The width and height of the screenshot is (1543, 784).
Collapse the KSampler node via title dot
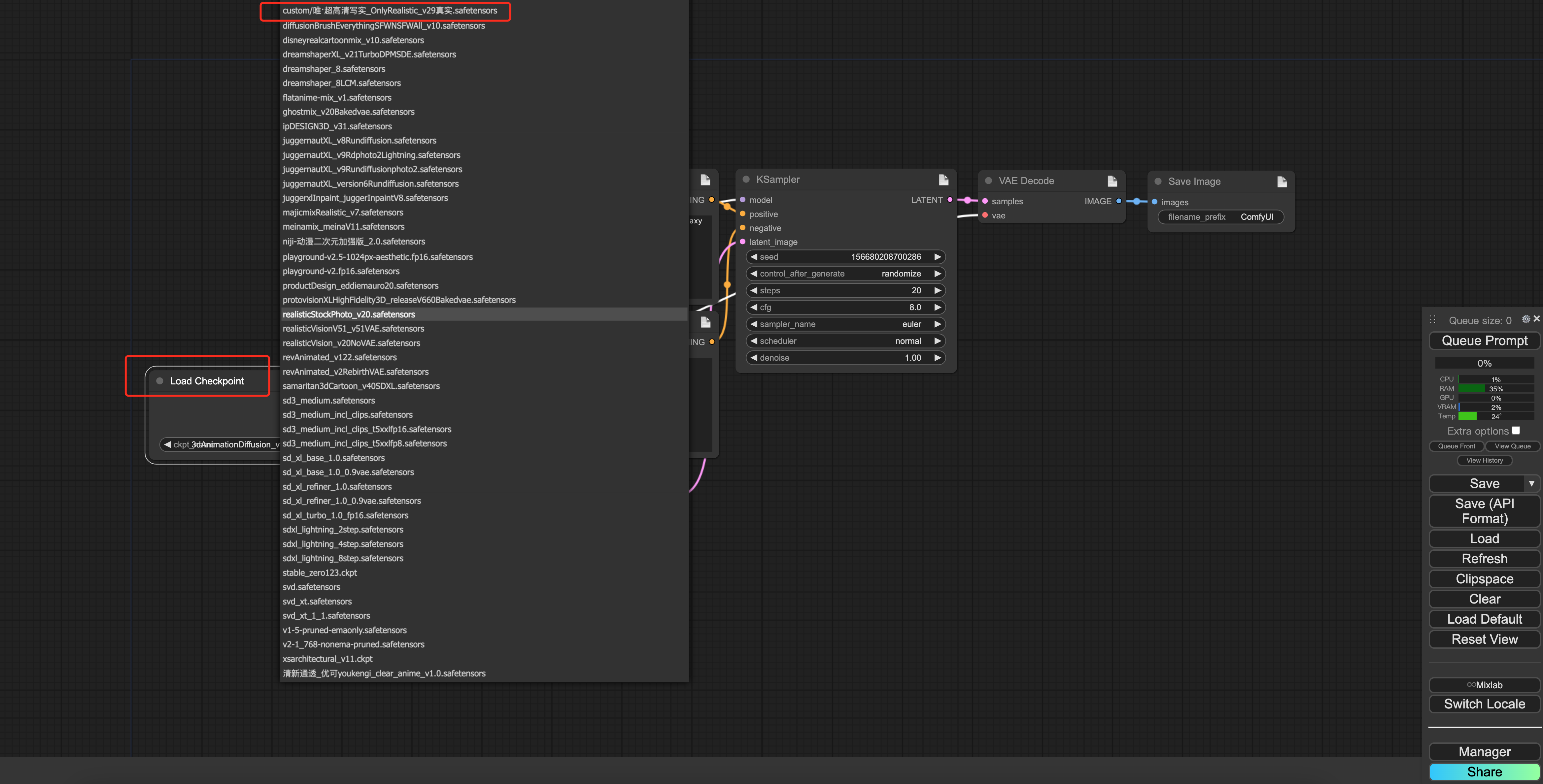coord(746,179)
